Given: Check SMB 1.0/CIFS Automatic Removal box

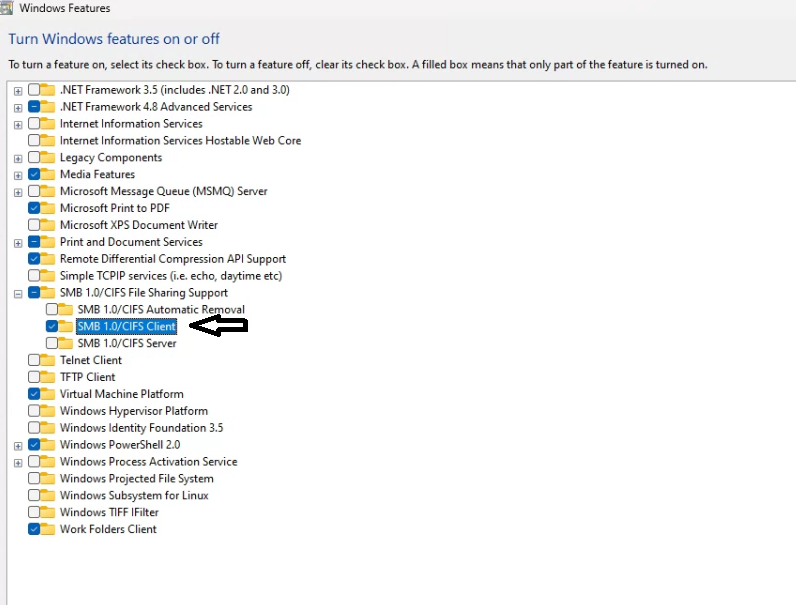Looking at the screenshot, I should click(x=52, y=309).
